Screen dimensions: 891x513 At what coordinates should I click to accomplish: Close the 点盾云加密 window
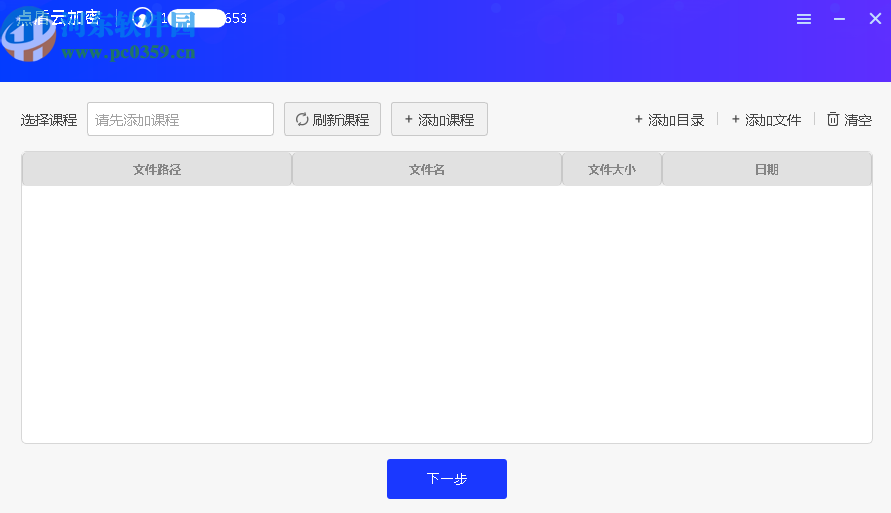[875, 19]
